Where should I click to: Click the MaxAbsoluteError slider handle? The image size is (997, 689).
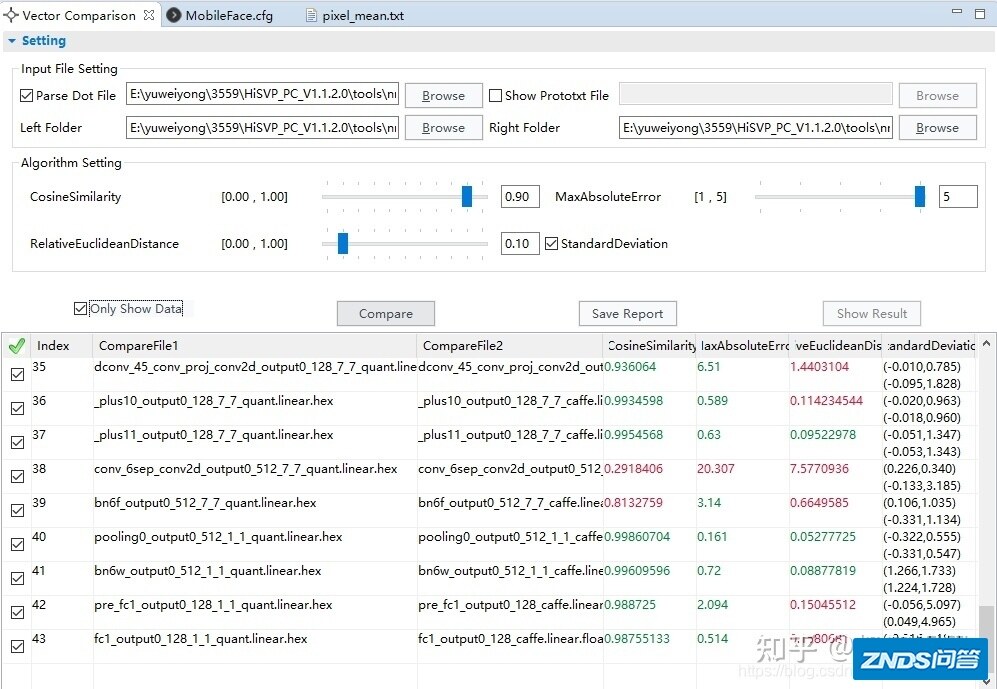(x=919, y=196)
